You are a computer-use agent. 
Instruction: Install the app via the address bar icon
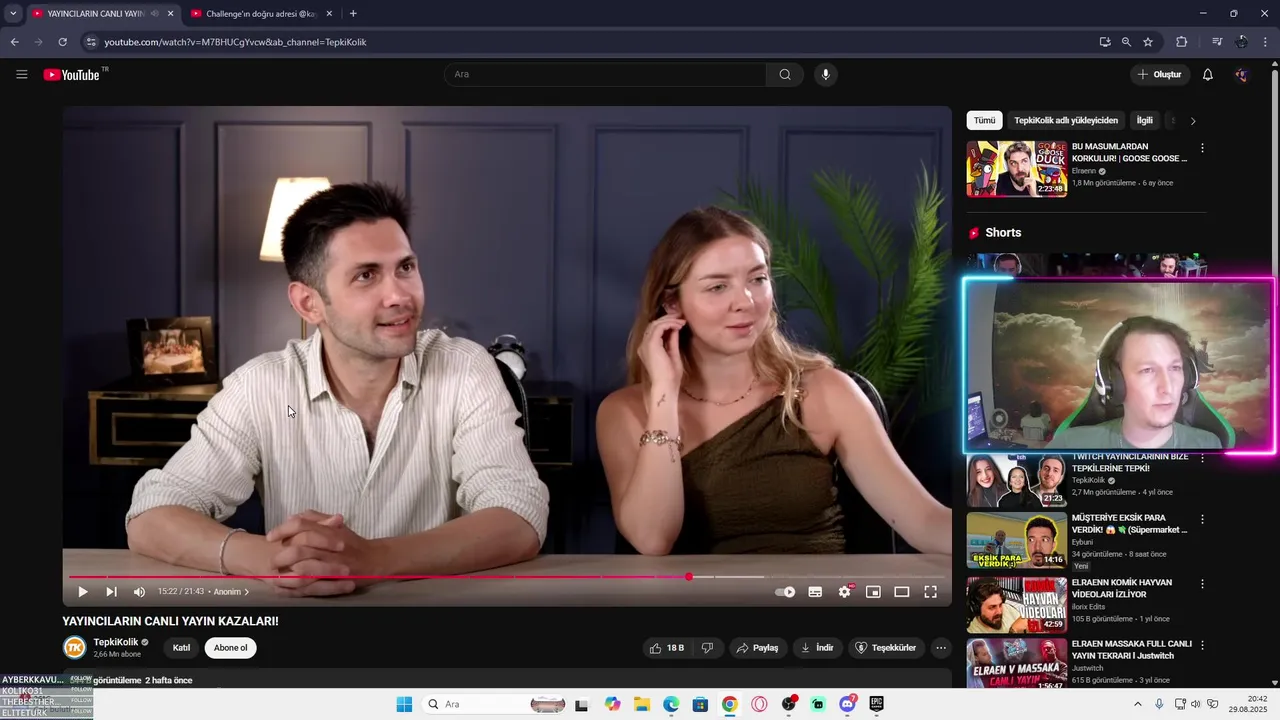[x=1105, y=42]
